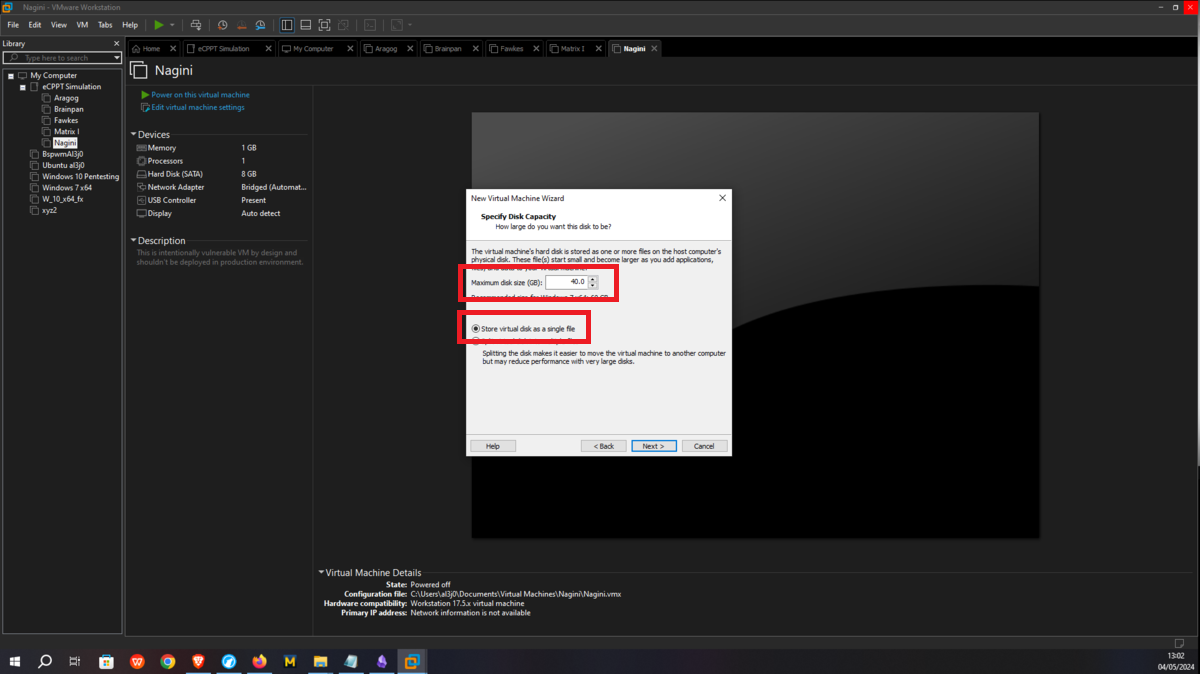
Task: Click Edit virtual machine settings link
Action: [x=198, y=107]
